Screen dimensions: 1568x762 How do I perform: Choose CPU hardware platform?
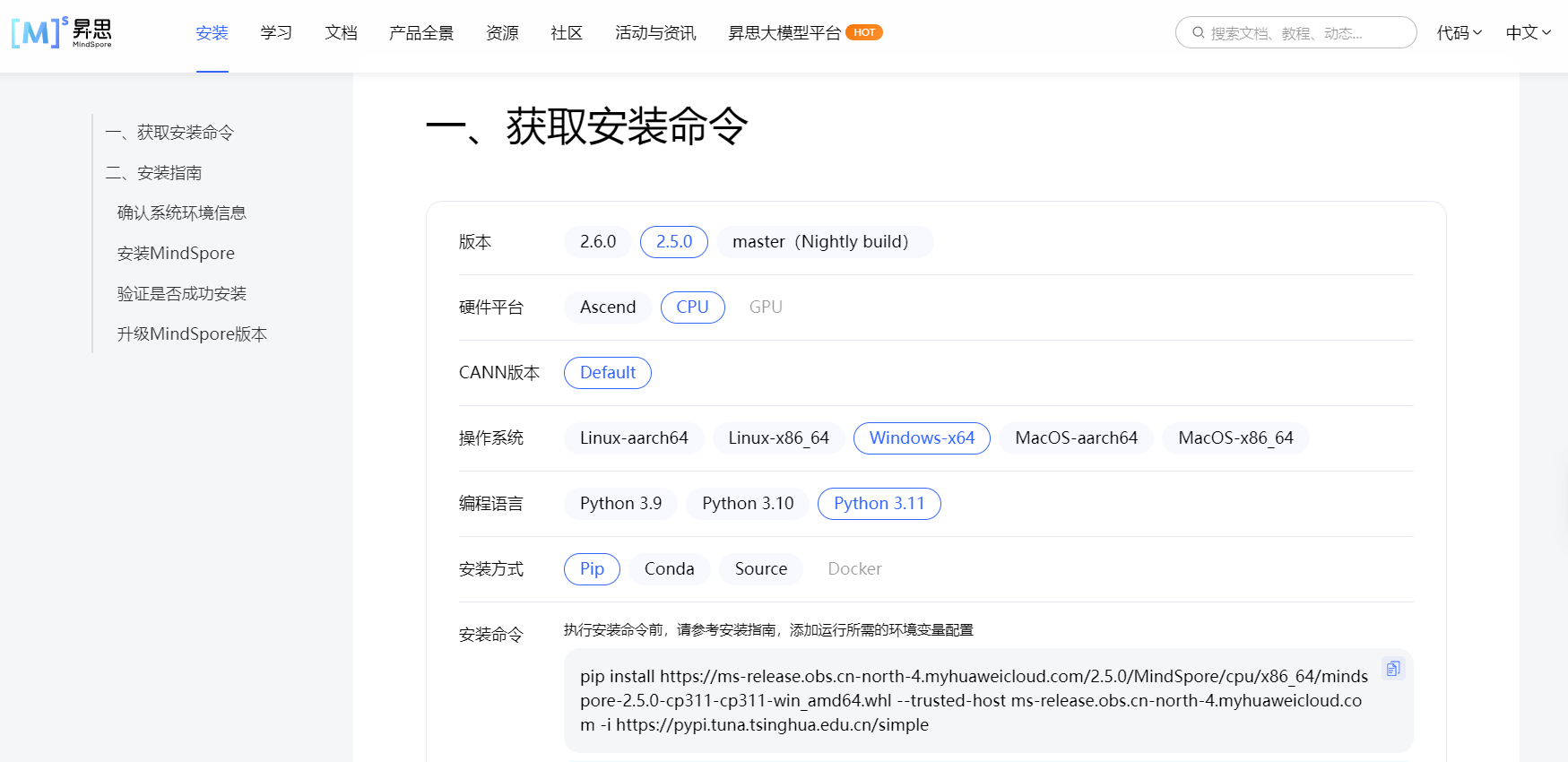pyautogui.click(x=693, y=307)
